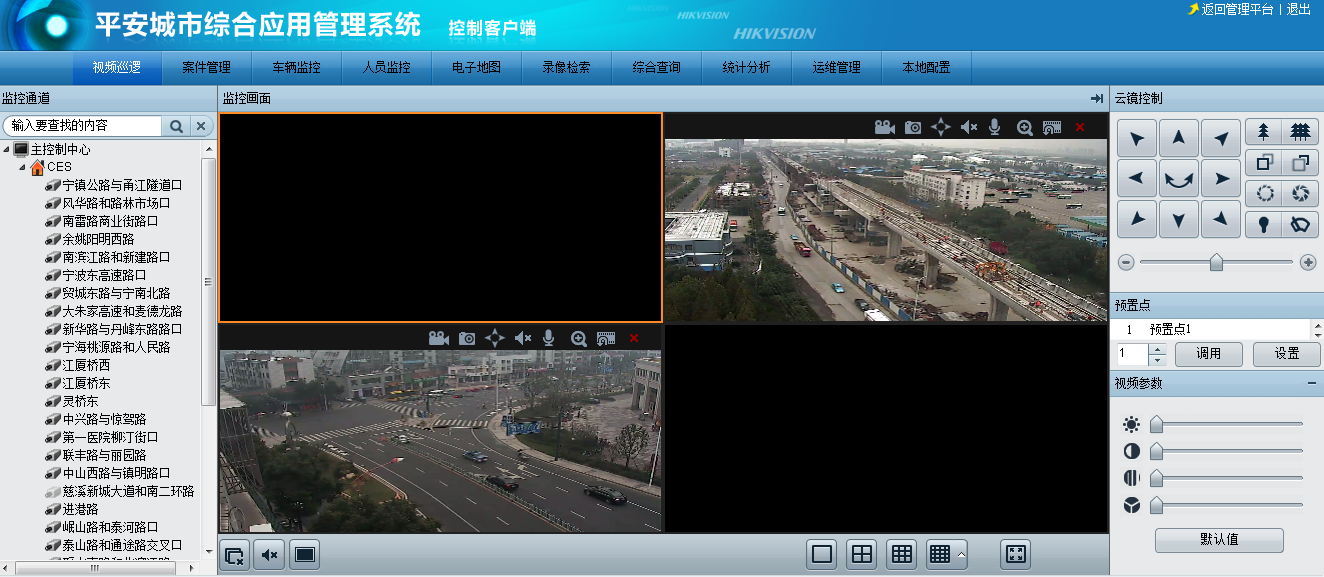1324x577 pixels.
Task: Collapse CES tree node
Action: [x=23, y=167]
